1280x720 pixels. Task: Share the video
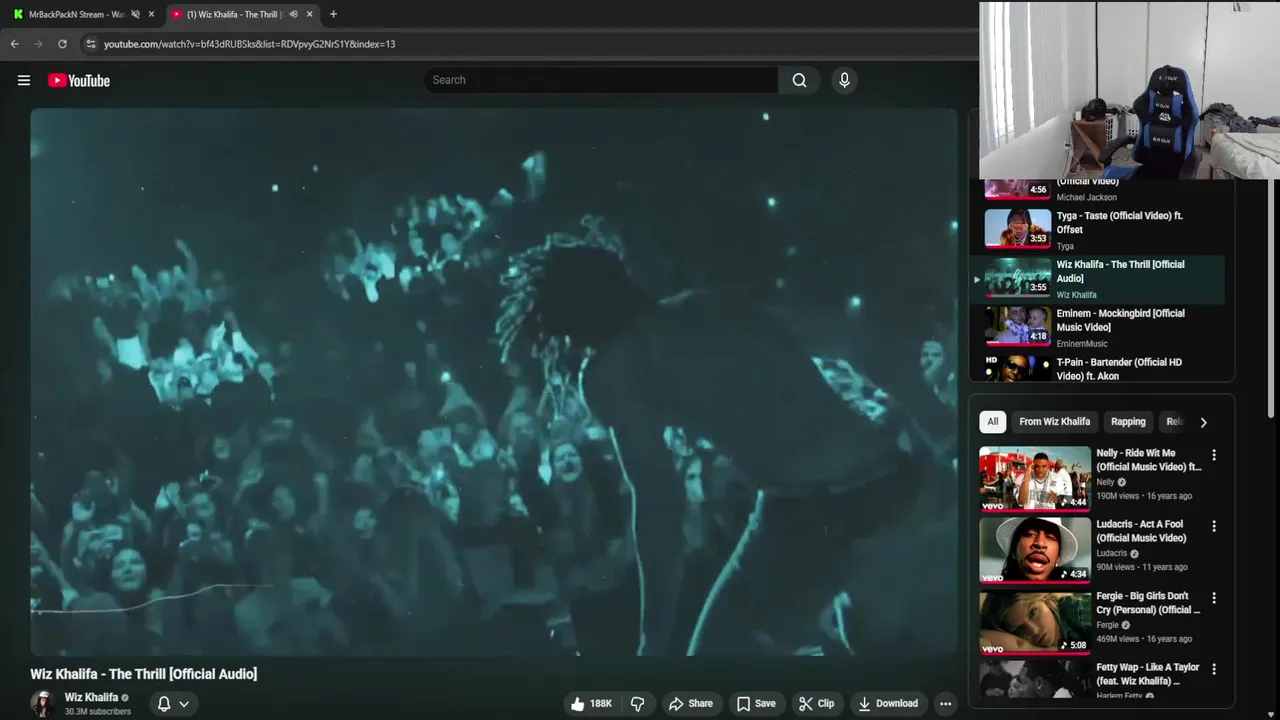tap(691, 704)
